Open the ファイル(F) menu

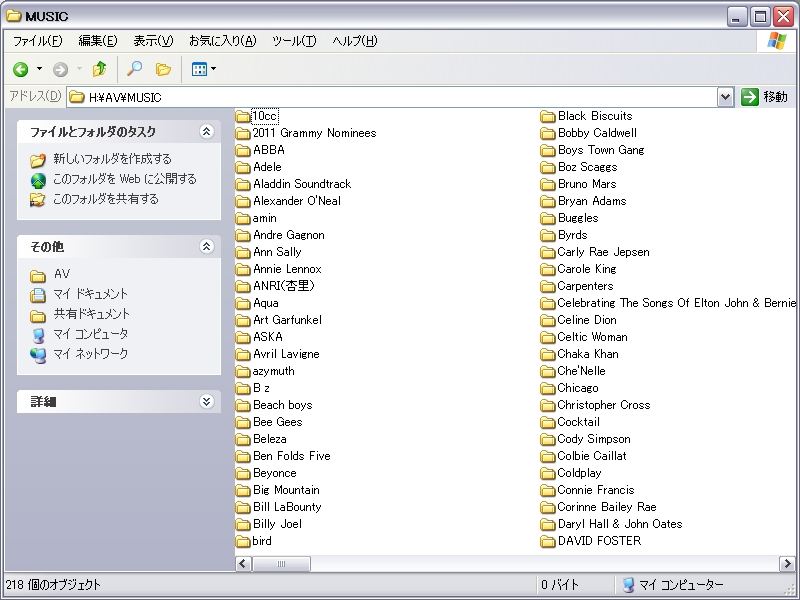[37, 41]
